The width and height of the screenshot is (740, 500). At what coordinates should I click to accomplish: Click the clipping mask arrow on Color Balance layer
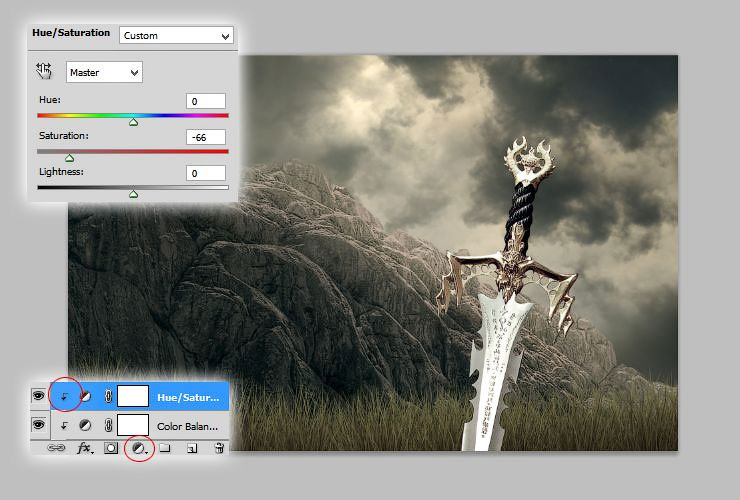click(64, 425)
